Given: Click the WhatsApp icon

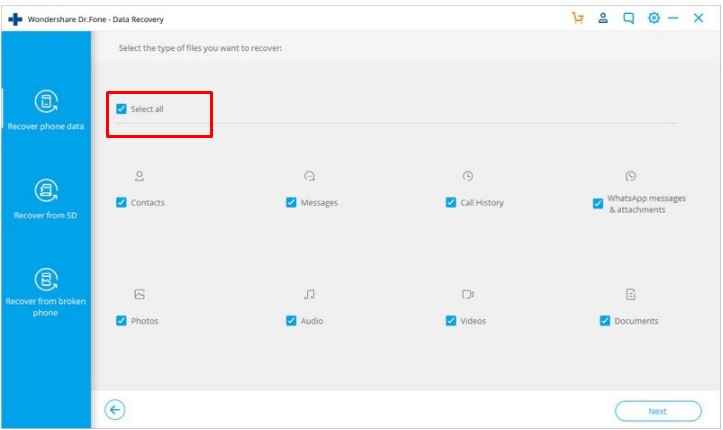Looking at the screenshot, I should [630, 176].
